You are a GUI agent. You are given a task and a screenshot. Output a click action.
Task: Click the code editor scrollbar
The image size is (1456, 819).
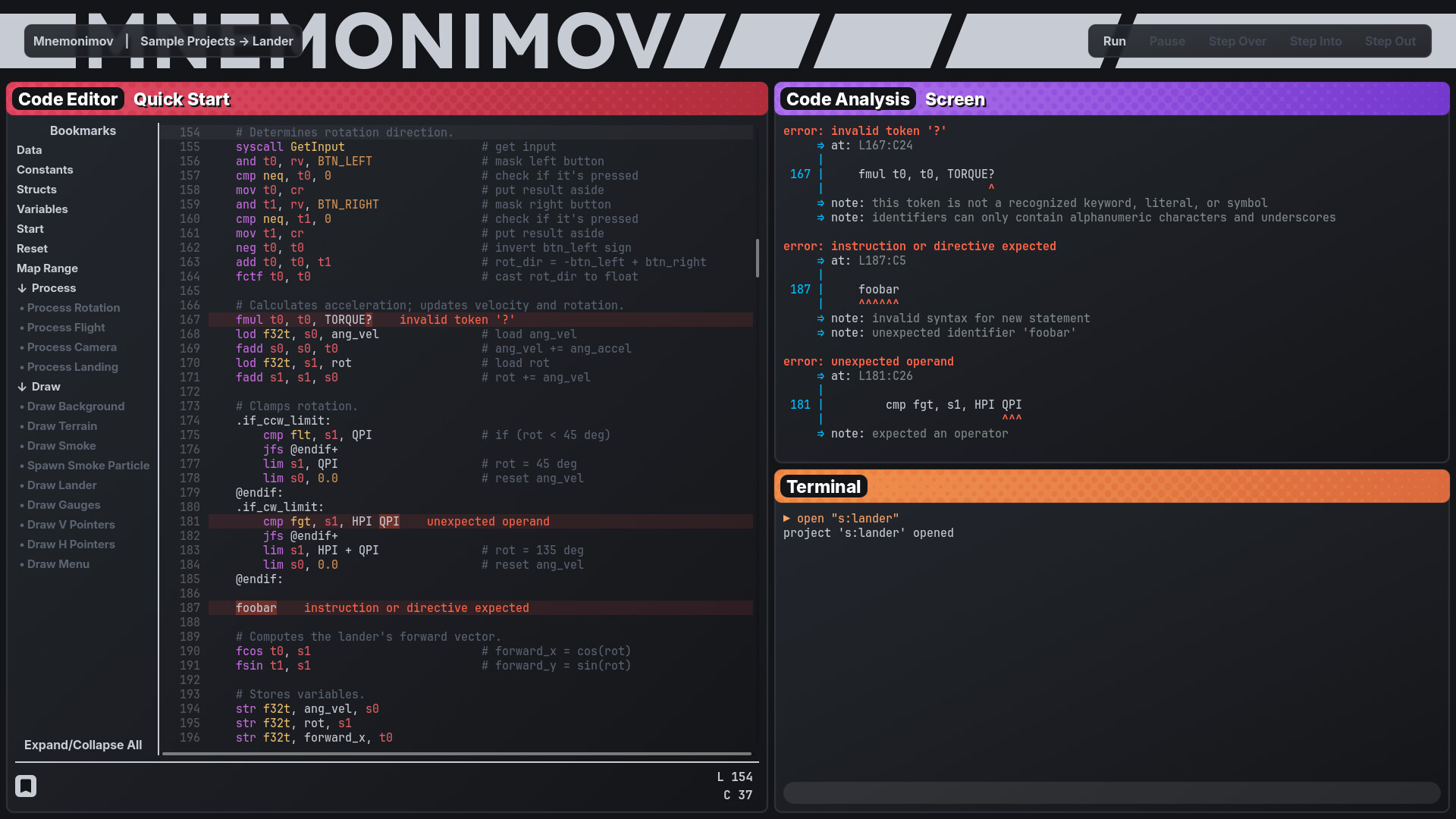(x=758, y=258)
